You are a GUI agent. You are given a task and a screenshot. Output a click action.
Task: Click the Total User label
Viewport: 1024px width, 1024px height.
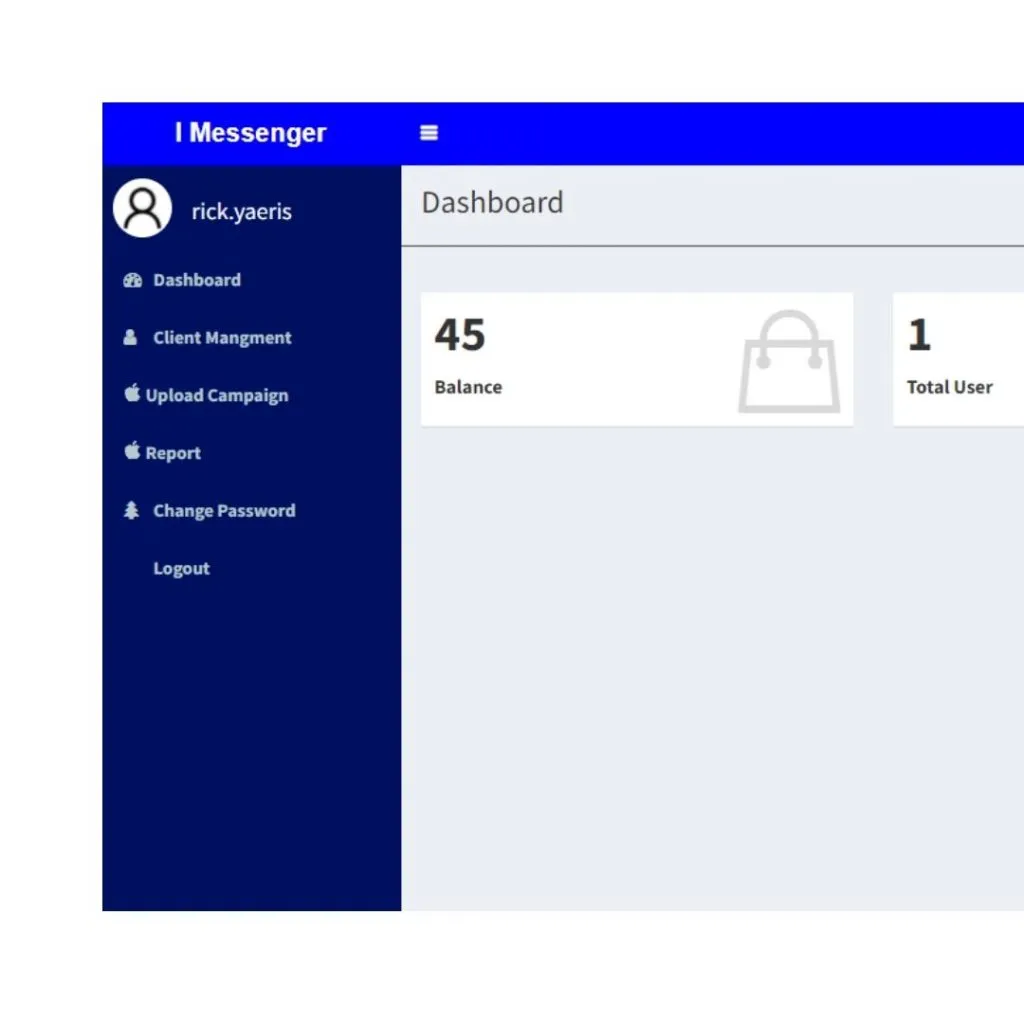click(950, 387)
